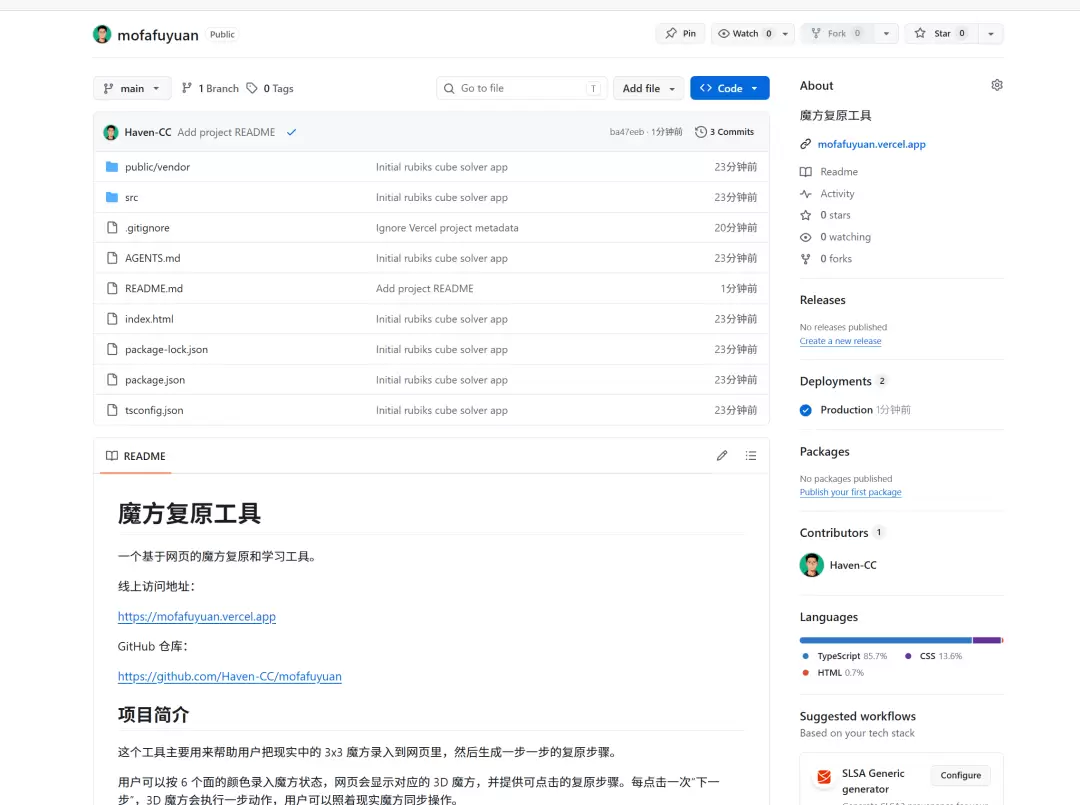The image size is (1080, 805).
Task: Open the blue Code dropdown
Action: click(729, 88)
